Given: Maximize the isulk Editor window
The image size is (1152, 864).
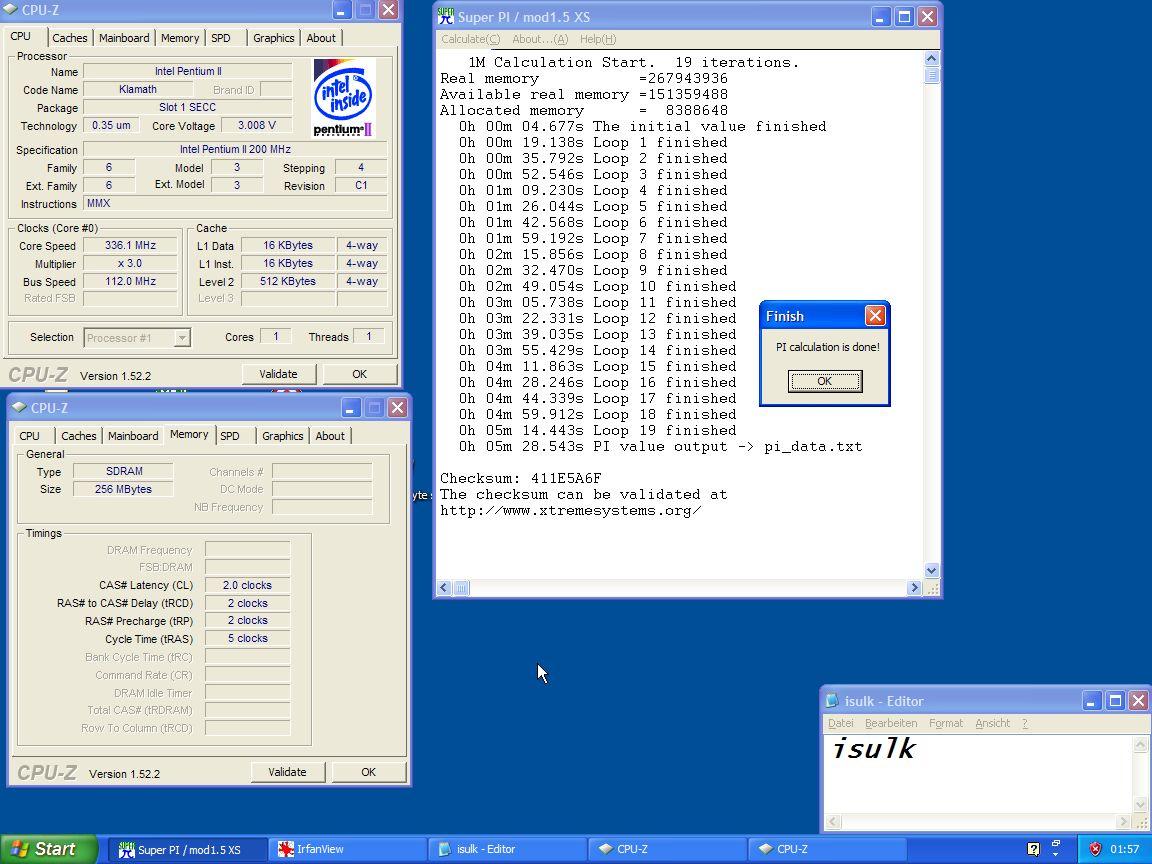Looking at the screenshot, I should pos(1115,701).
